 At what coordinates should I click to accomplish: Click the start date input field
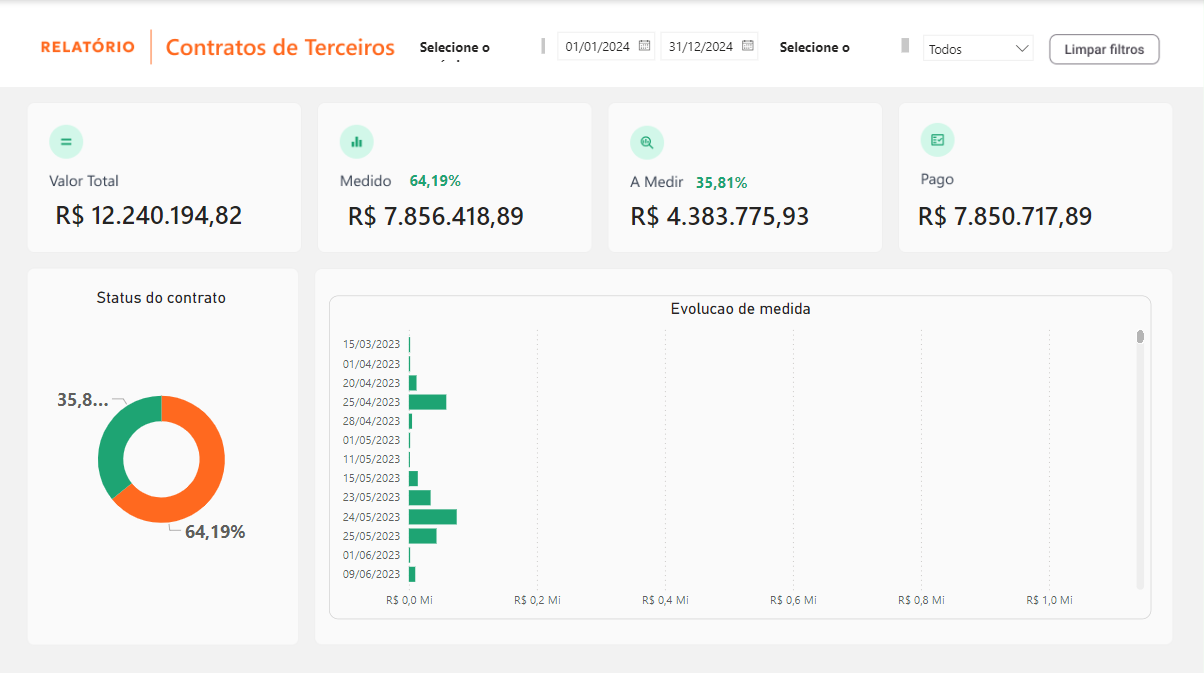tap(598, 45)
